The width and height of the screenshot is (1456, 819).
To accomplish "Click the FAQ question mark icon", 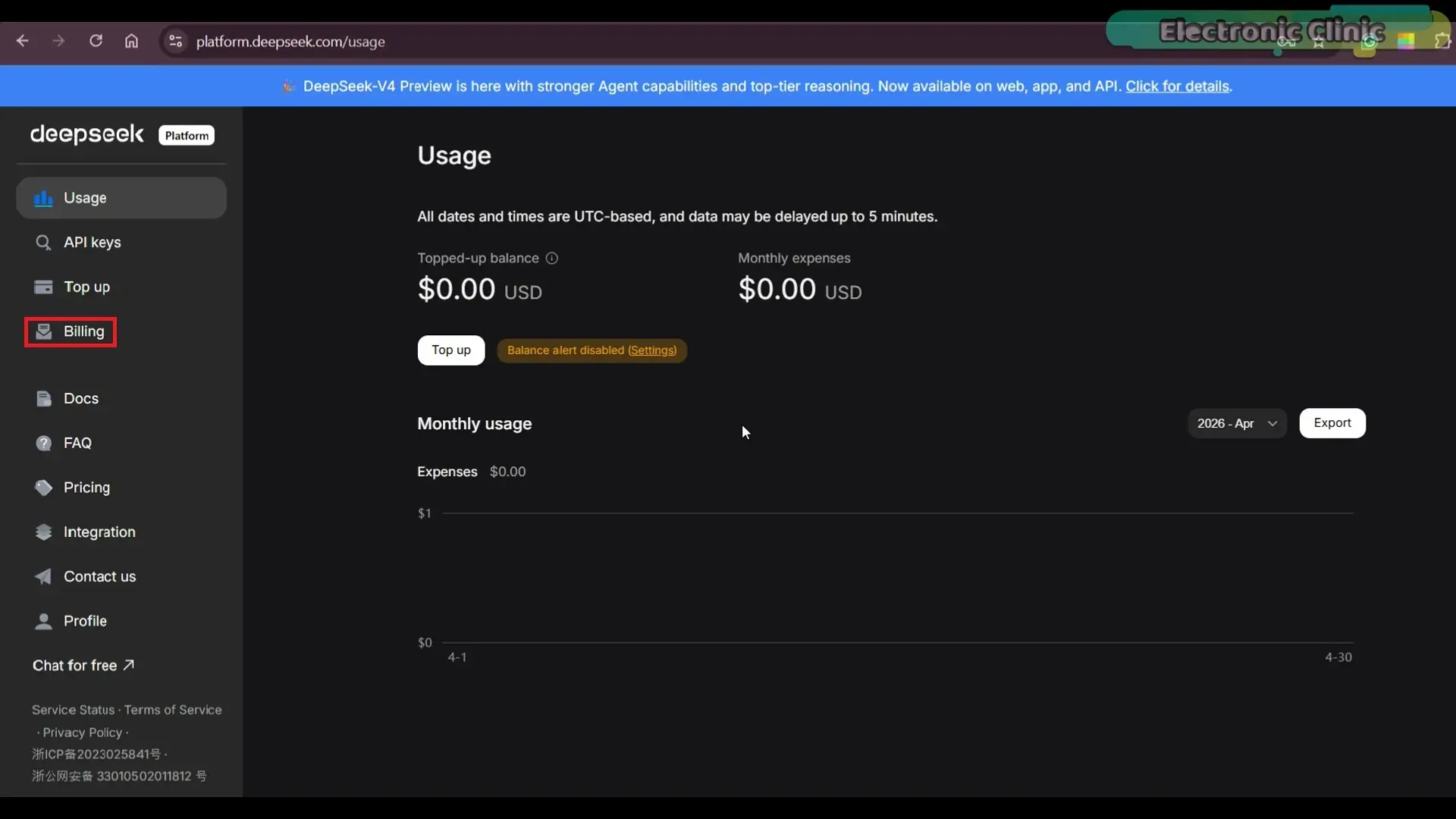I will click(43, 443).
